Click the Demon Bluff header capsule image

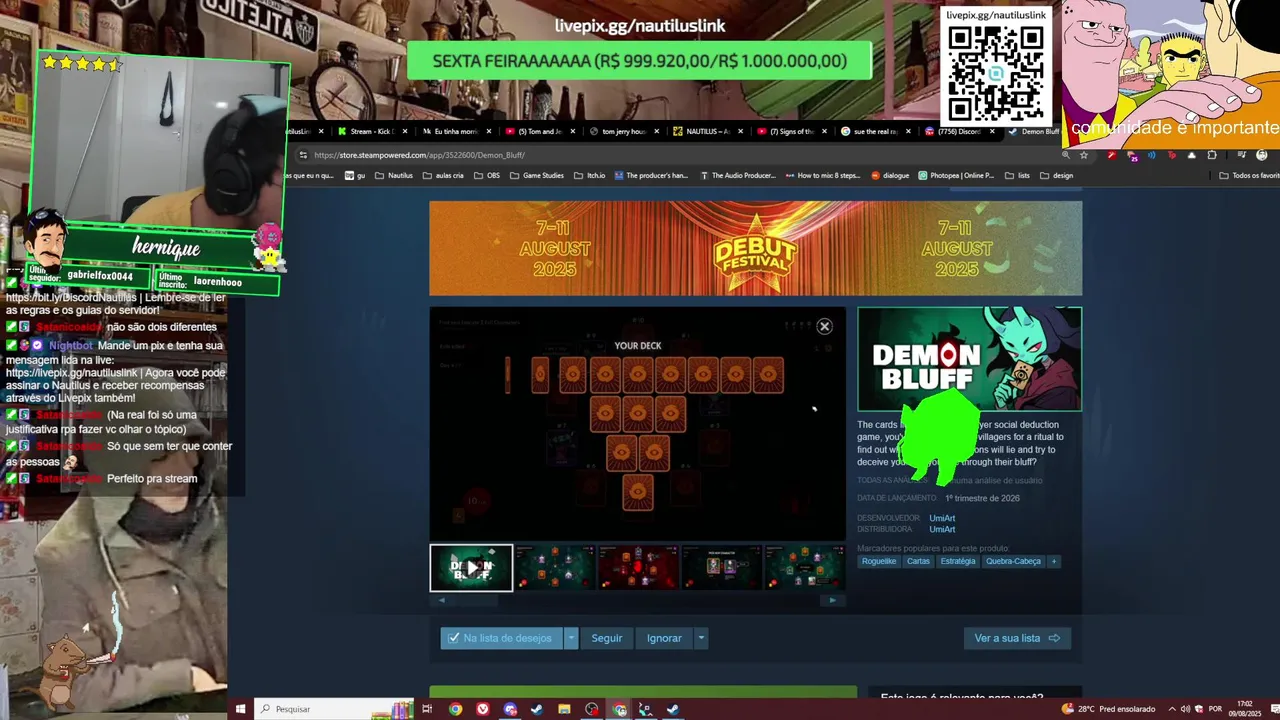(969, 359)
